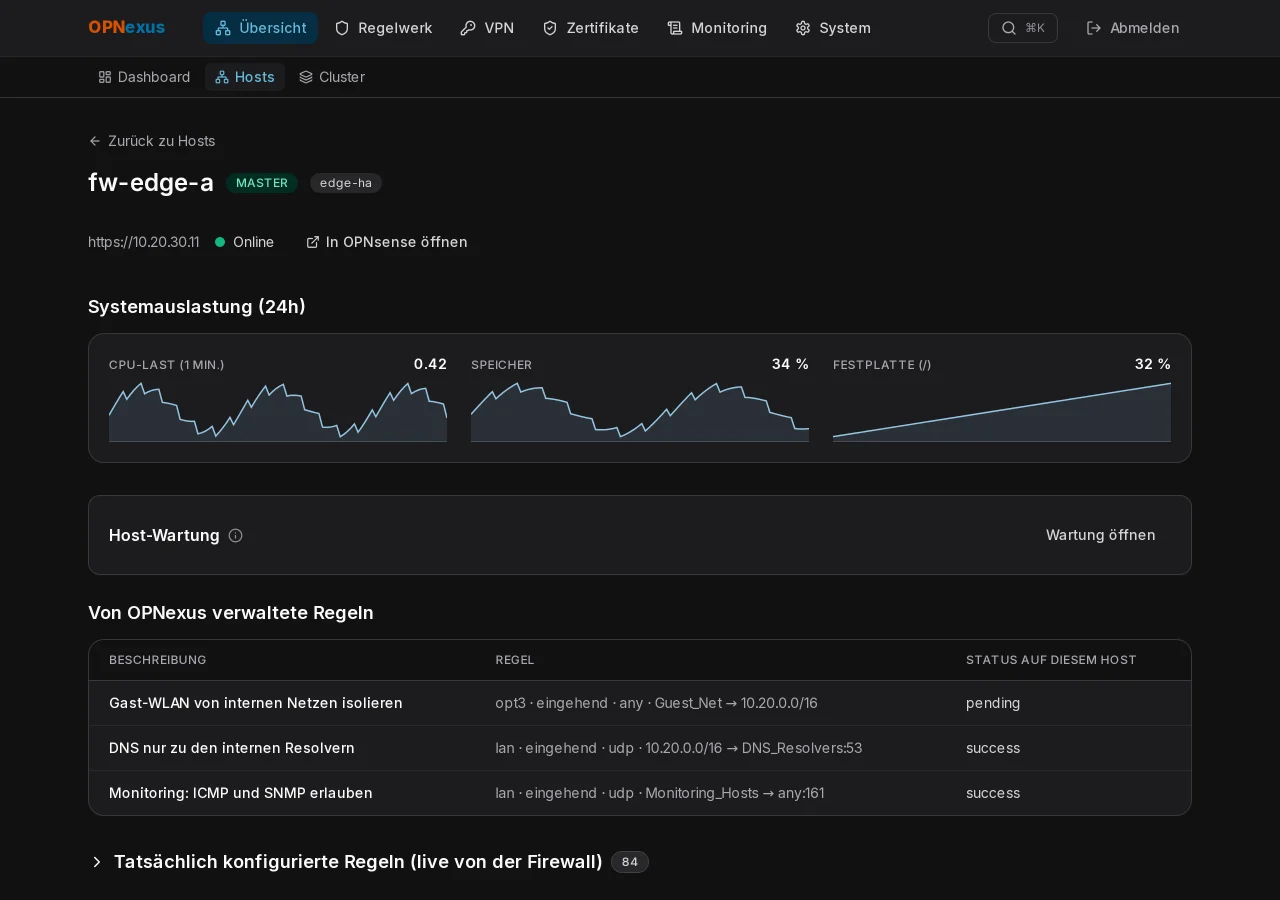Click the pending status of Gast-WLAN rule
This screenshot has width=1280, height=900.
coord(993,703)
